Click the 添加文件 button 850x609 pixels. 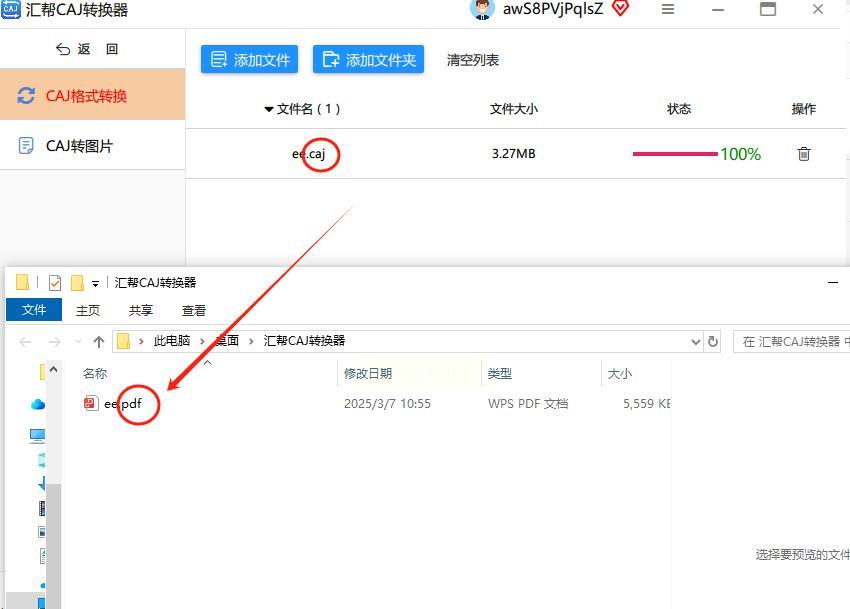249,59
